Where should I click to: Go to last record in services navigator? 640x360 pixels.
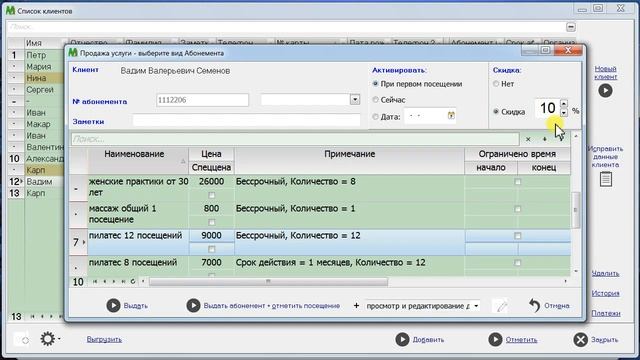(123, 281)
